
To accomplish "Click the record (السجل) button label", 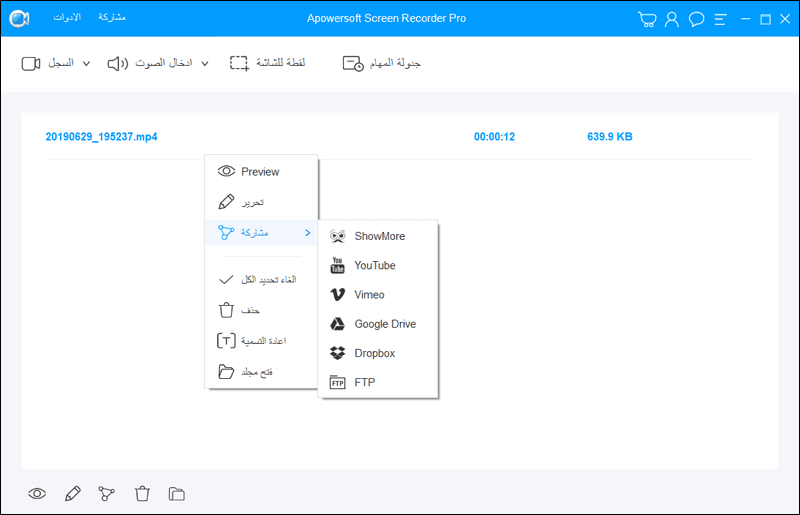I will click(61, 63).
